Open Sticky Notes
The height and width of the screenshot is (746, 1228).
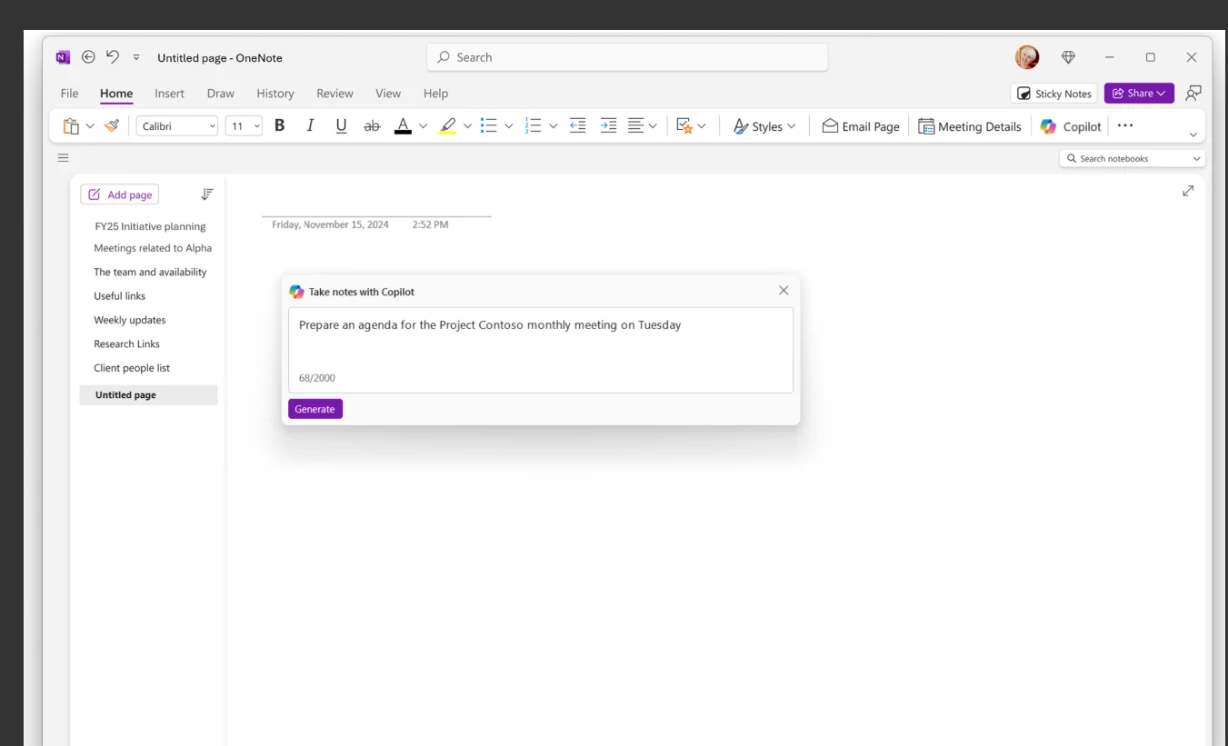click(1054, 93)
